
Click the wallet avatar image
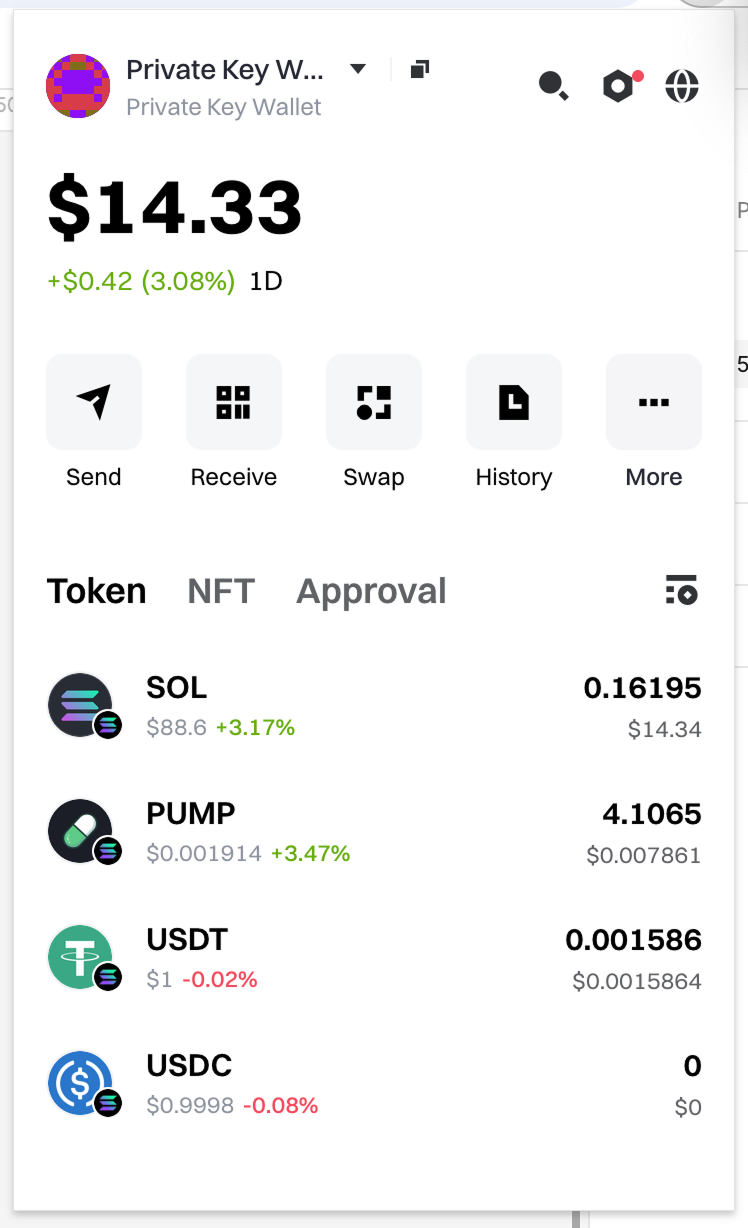pyautogui.click(x=78, y=86)
